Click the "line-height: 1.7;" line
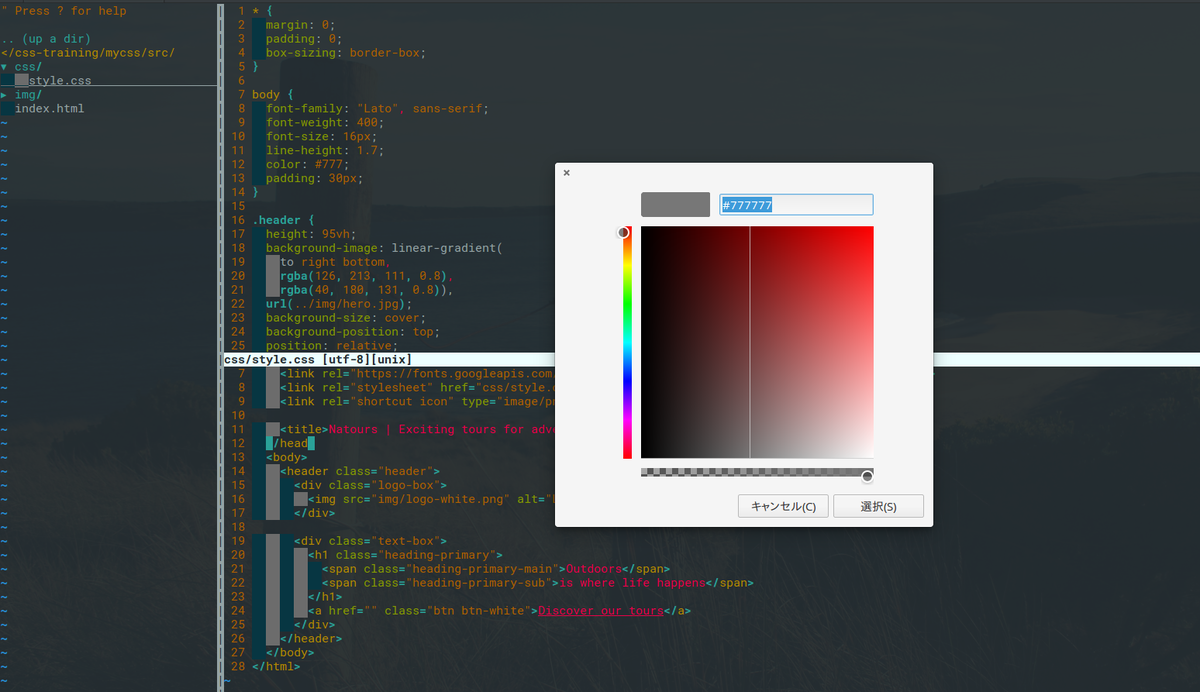Screen dimensions: 1200x692 coord(325,151)
